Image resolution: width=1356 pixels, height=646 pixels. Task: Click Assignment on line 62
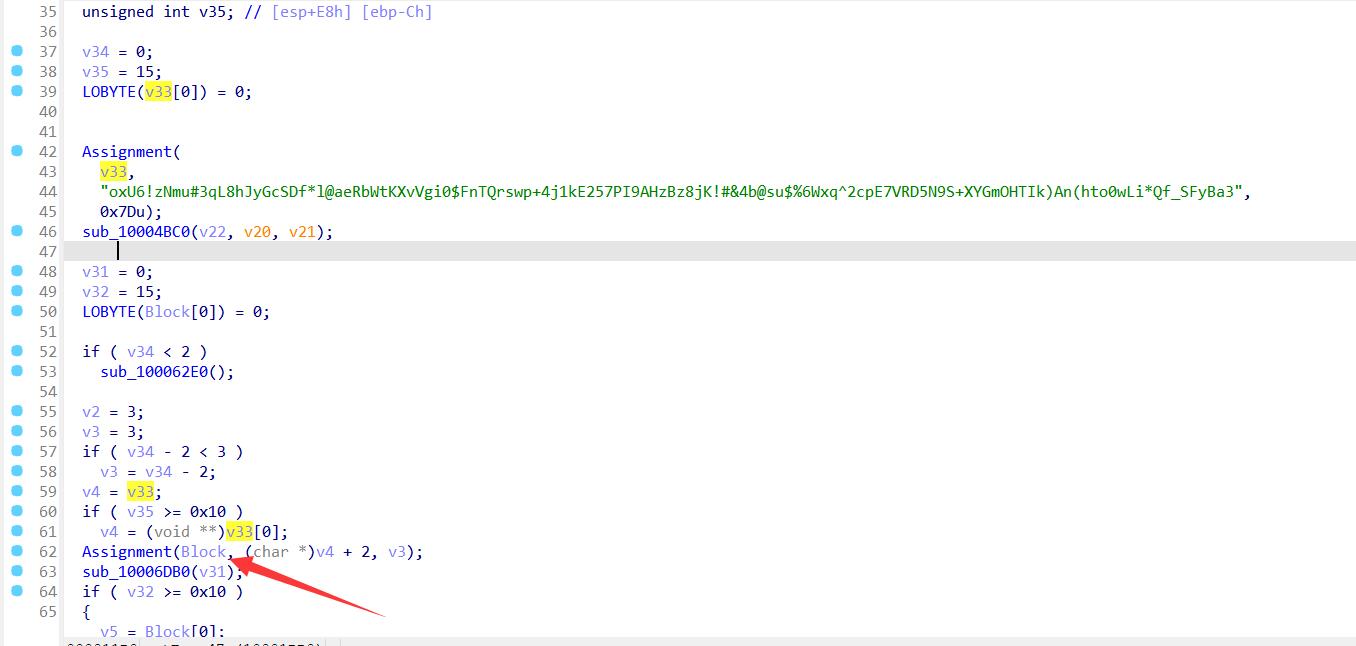(127, 552)
